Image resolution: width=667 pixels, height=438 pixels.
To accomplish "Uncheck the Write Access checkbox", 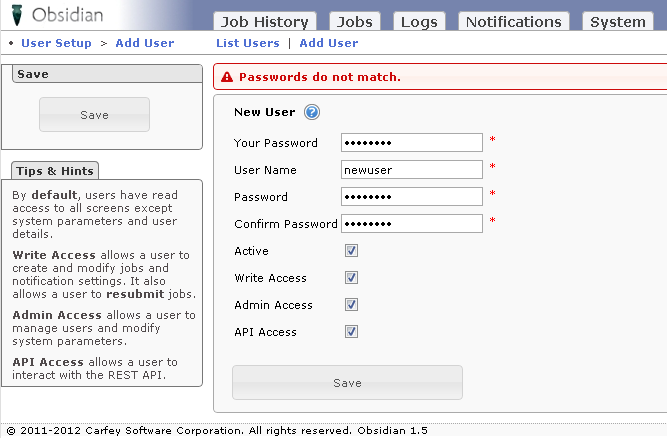I will [351, 278].
